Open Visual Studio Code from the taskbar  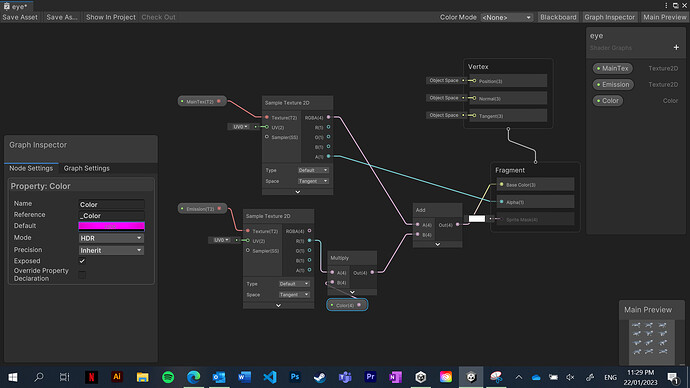pos(270,377)
